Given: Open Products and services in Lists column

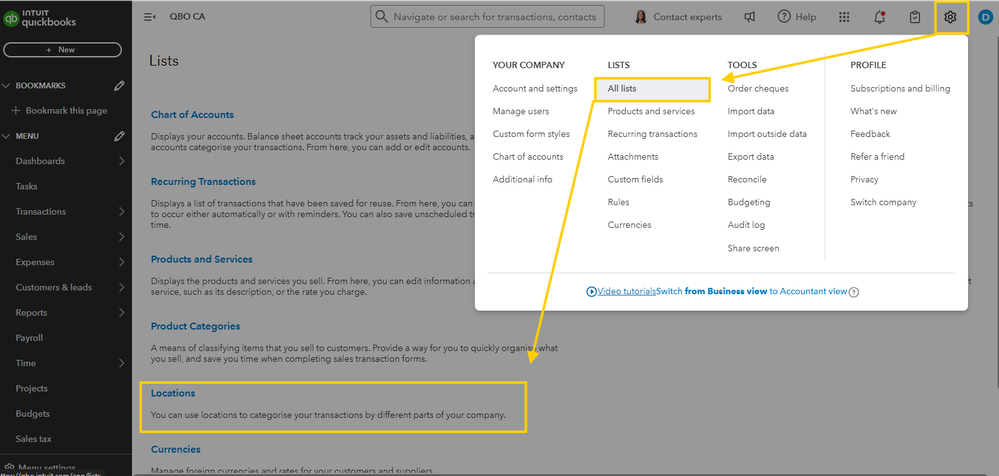Looking at the screenshot, I should (x=651, y=111).
